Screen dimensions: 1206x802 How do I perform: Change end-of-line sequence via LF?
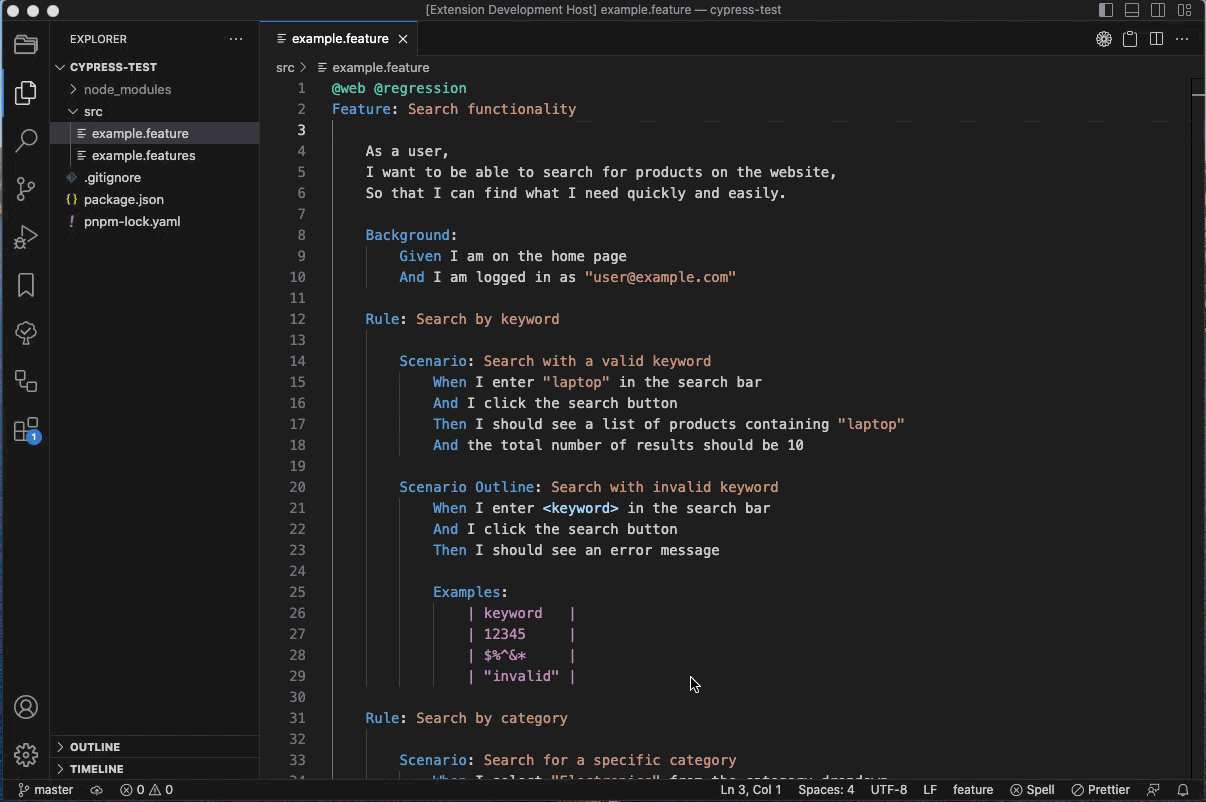[x=930, y=790]
